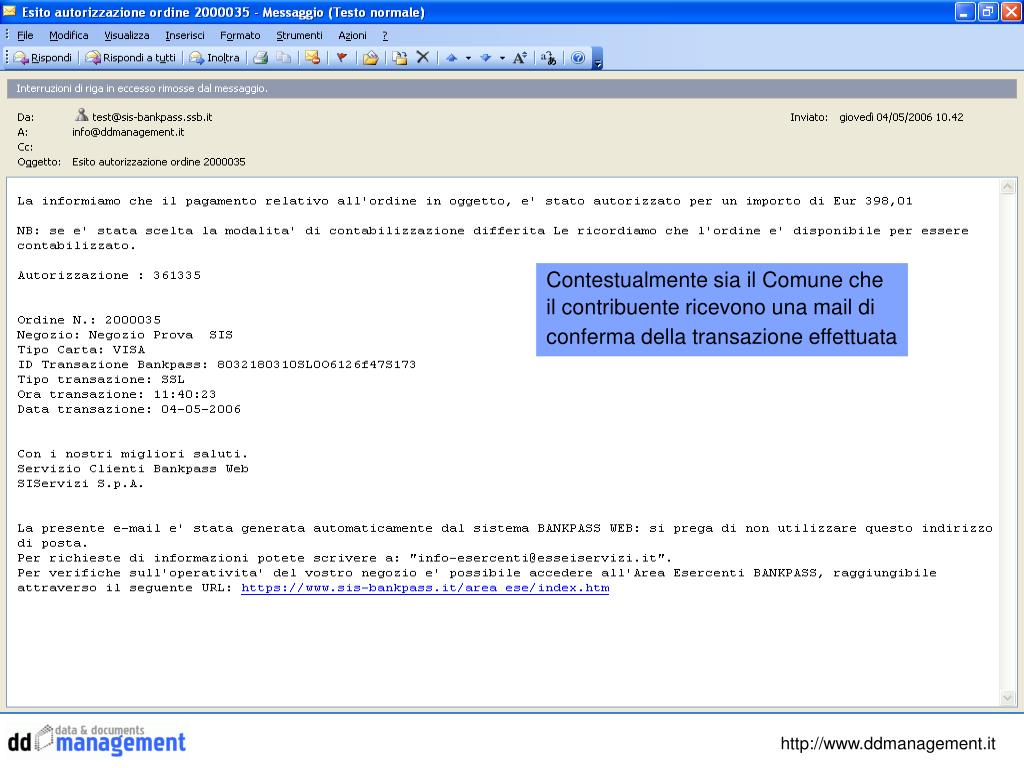Flag the message with red flag icon

[341, 57]
